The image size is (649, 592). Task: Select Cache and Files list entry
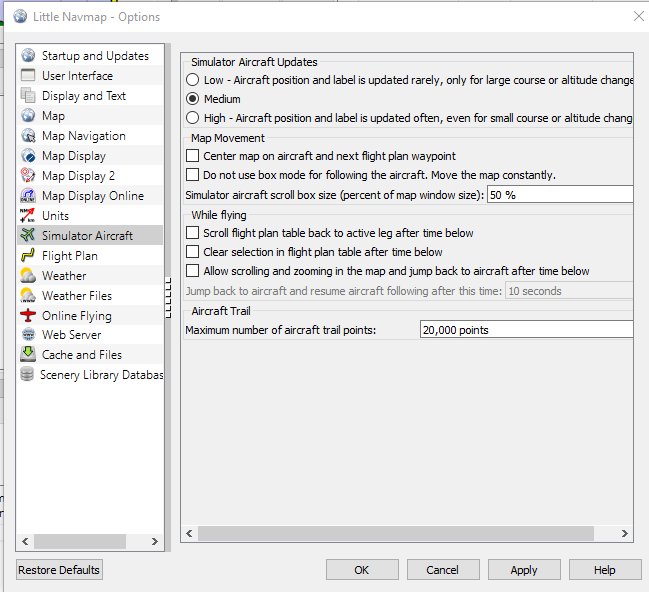click(x=91, y=354)
